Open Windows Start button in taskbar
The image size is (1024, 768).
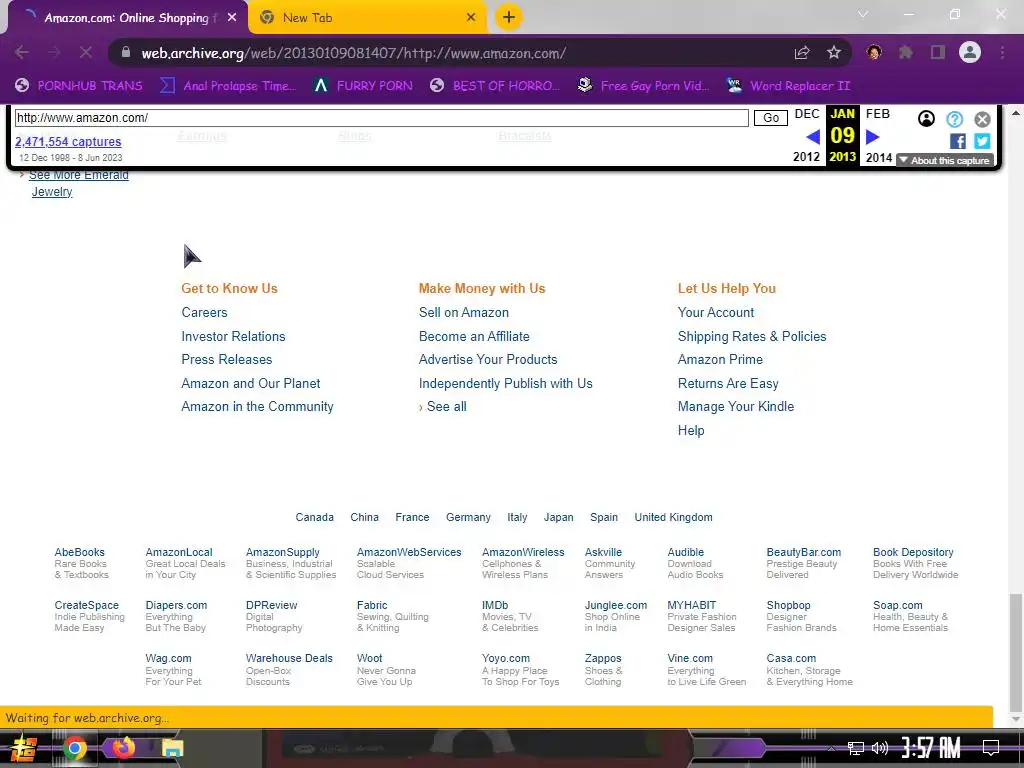pos(23,748)
